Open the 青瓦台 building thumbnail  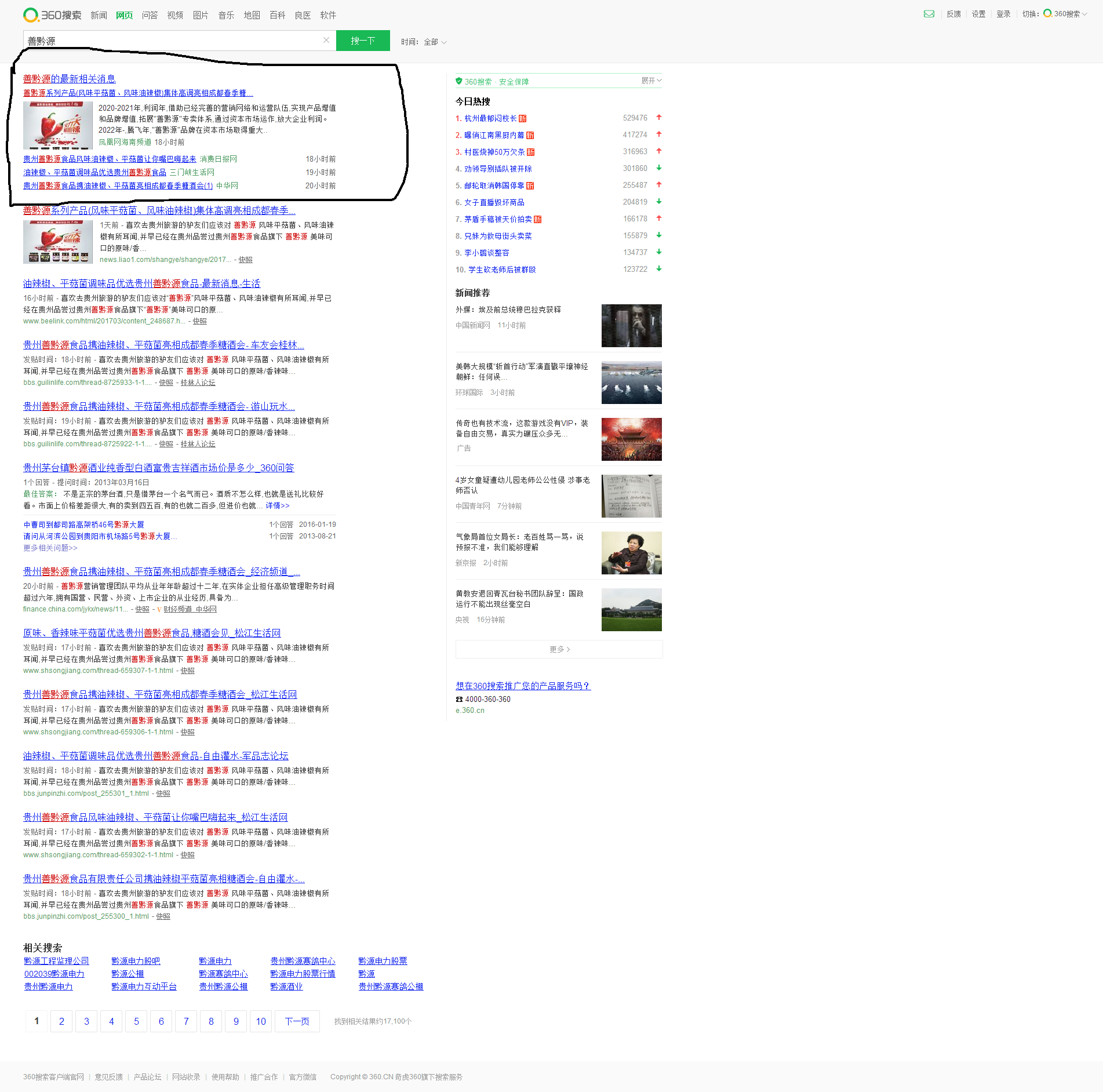pos(631,610)
